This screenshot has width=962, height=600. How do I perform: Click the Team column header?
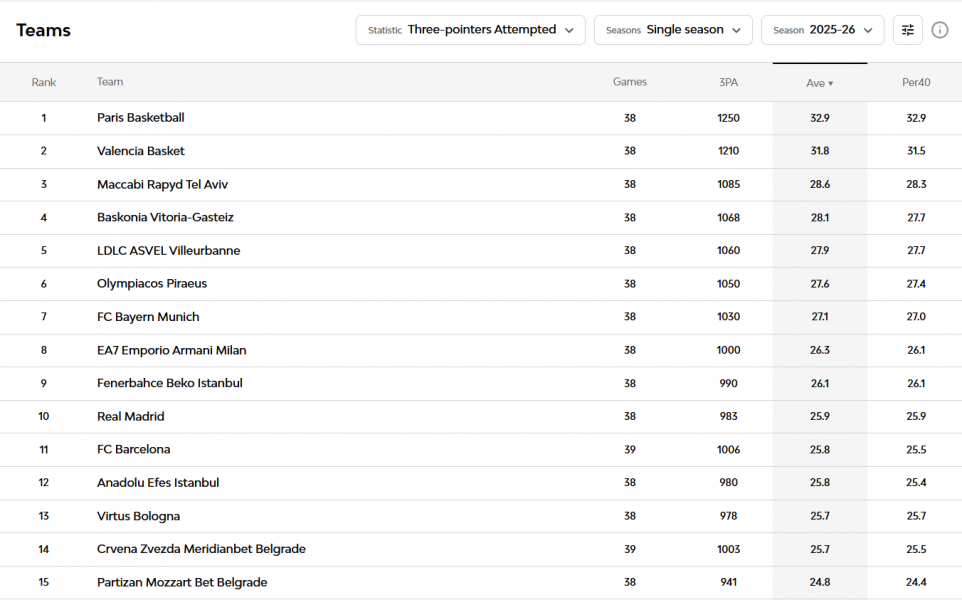110,83
